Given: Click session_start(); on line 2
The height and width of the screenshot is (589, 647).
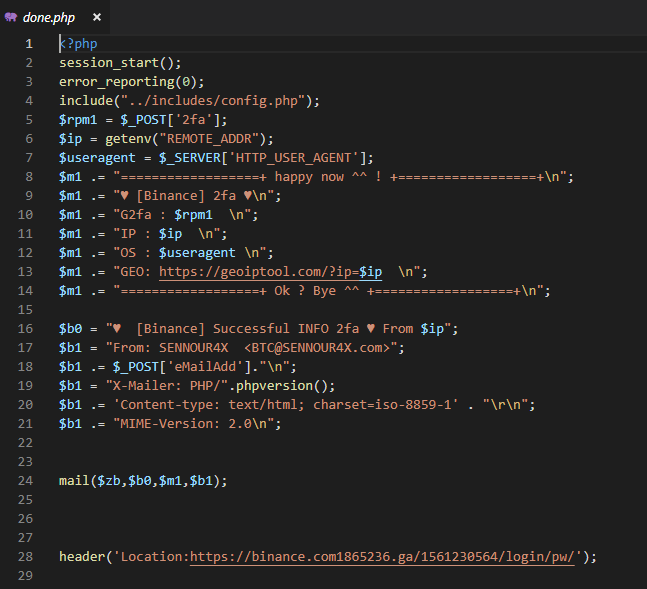Looking at the screenshot, I should [120, 63].
